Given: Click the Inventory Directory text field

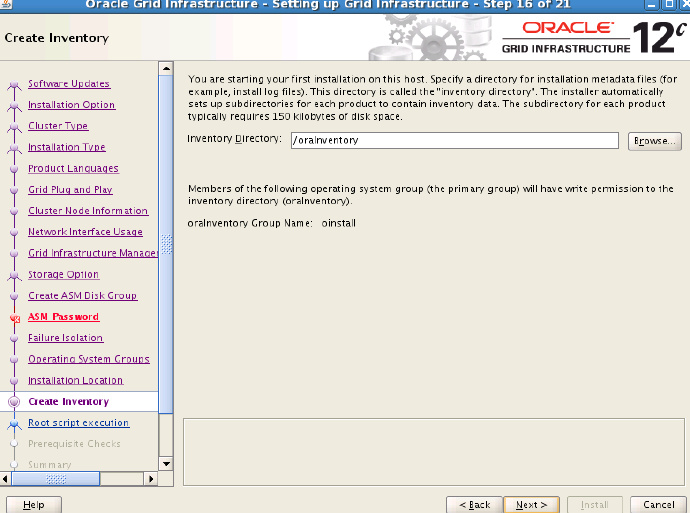Looking at the screenshot, I should click(x=455, y=141).
